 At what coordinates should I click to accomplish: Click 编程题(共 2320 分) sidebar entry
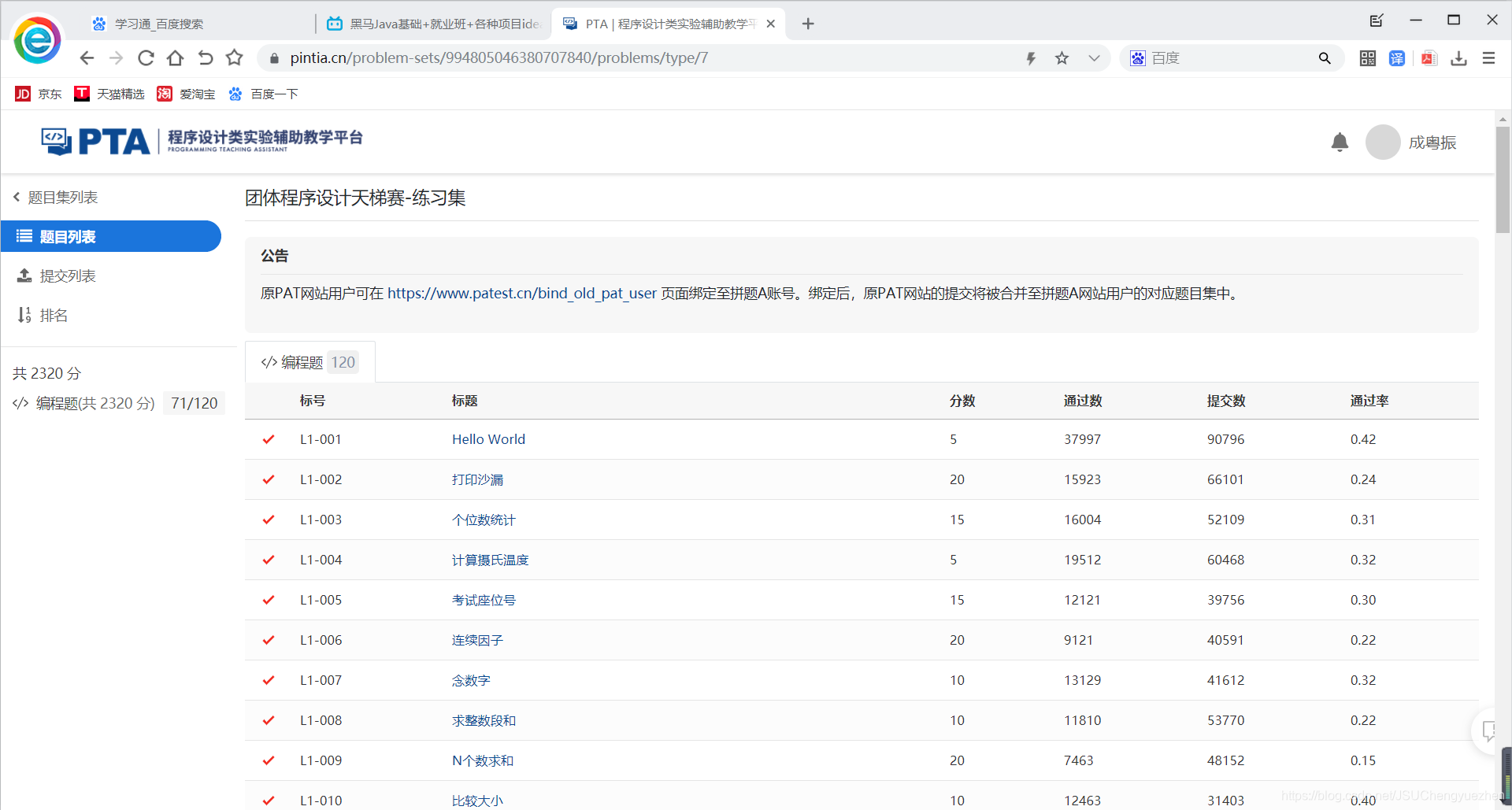(x=84, y=403)
